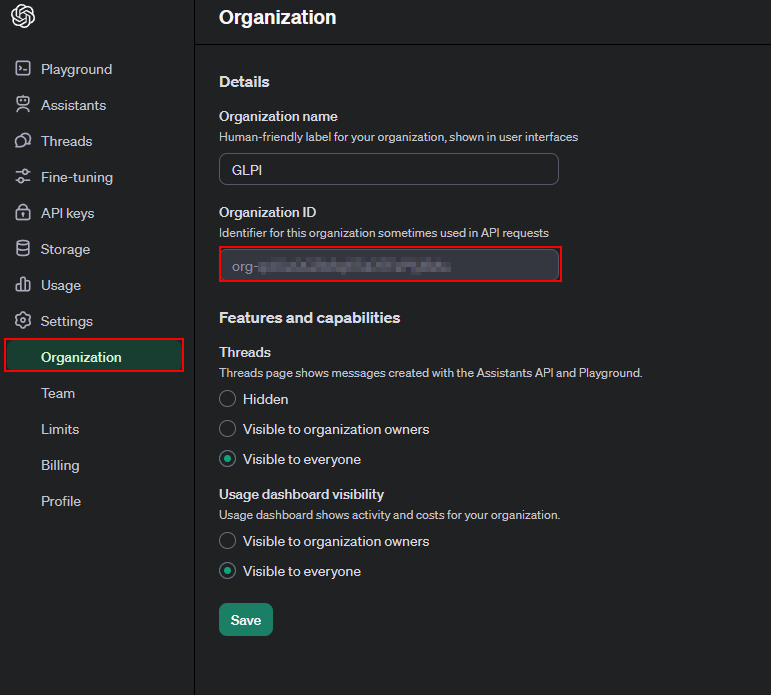771x695 pixels.
Task: Go to the Limits settings page
Action: 60,429
